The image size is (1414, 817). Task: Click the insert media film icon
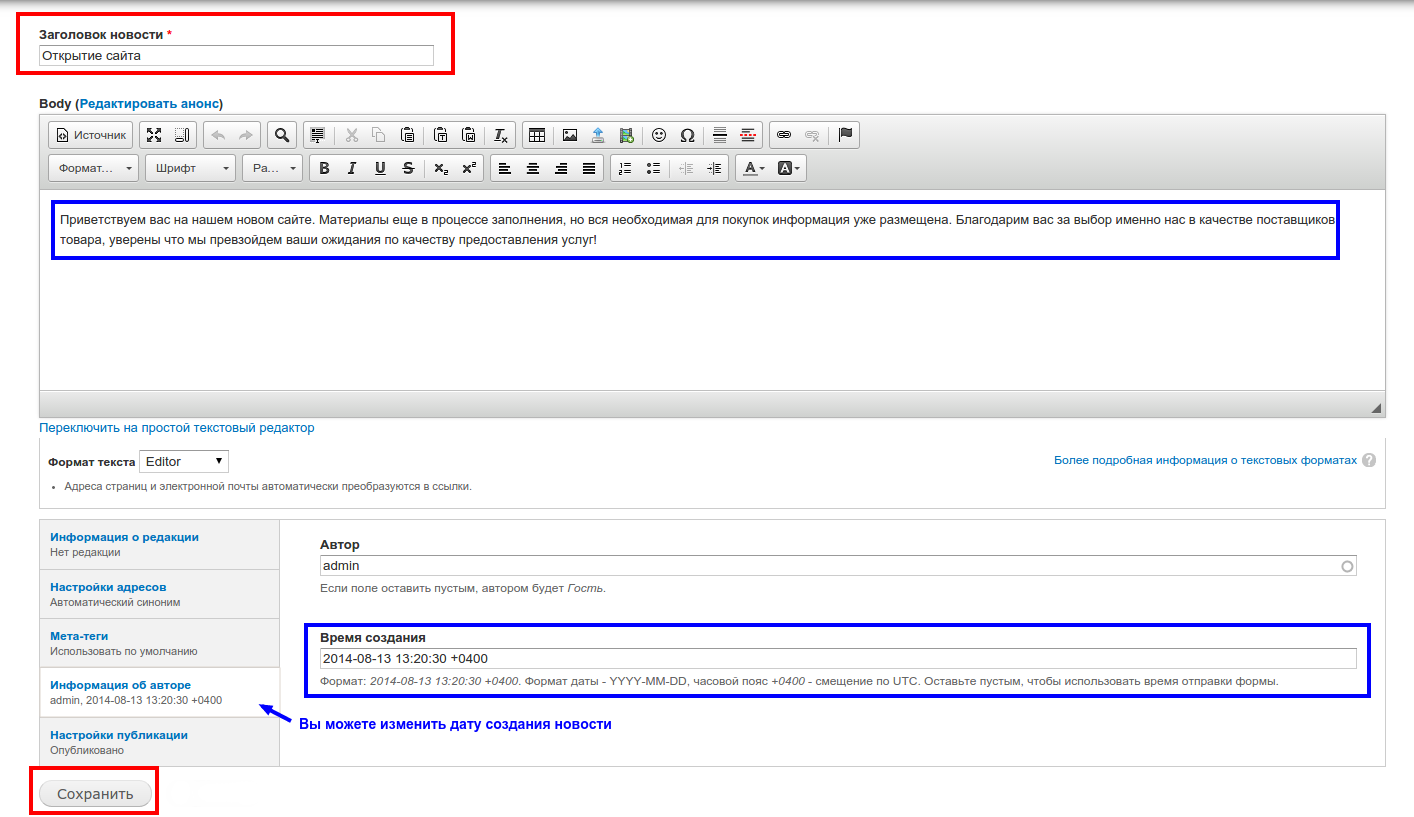(x=626, y=135)
